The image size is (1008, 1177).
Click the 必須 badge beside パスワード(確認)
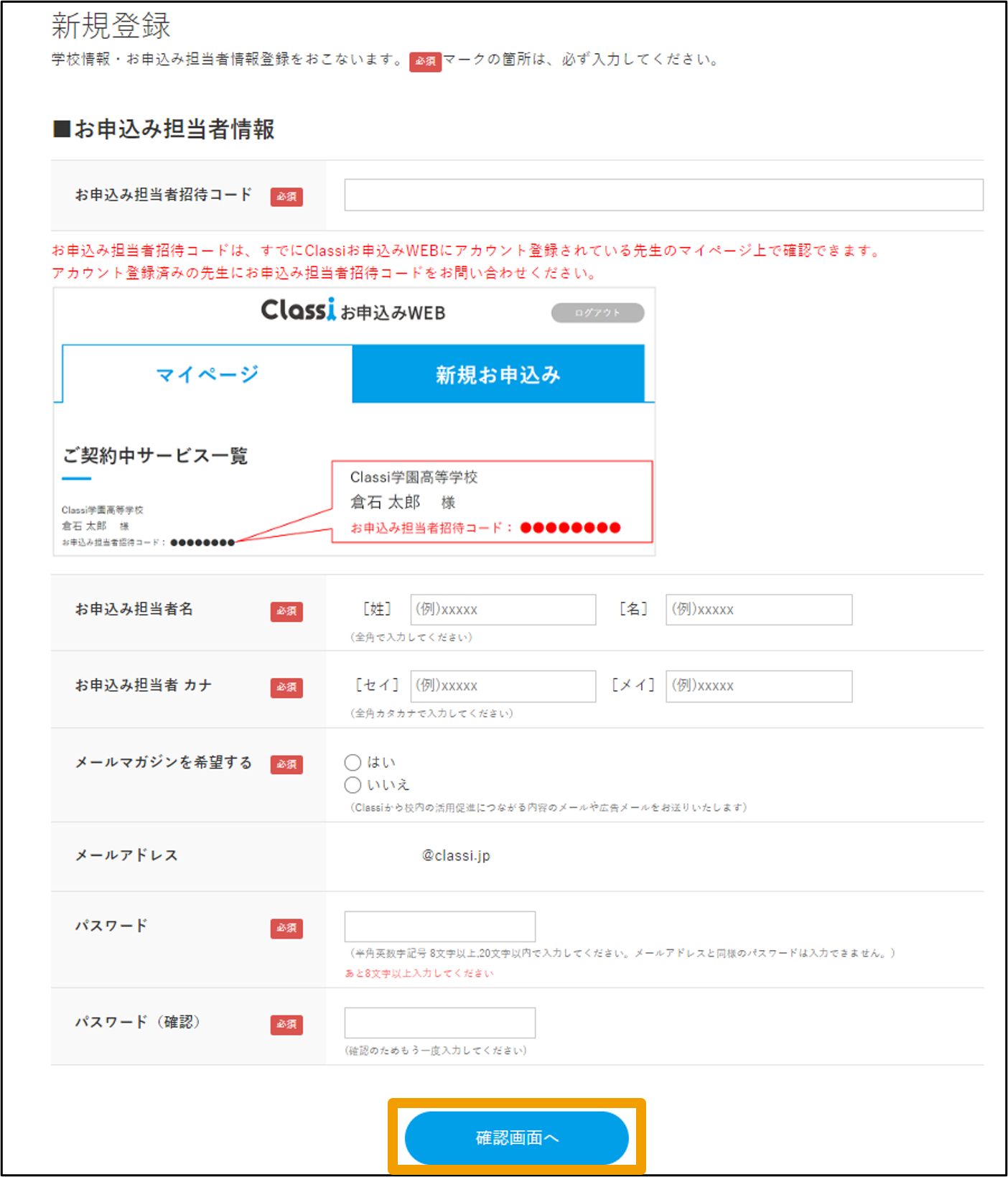coord(286,1024)
